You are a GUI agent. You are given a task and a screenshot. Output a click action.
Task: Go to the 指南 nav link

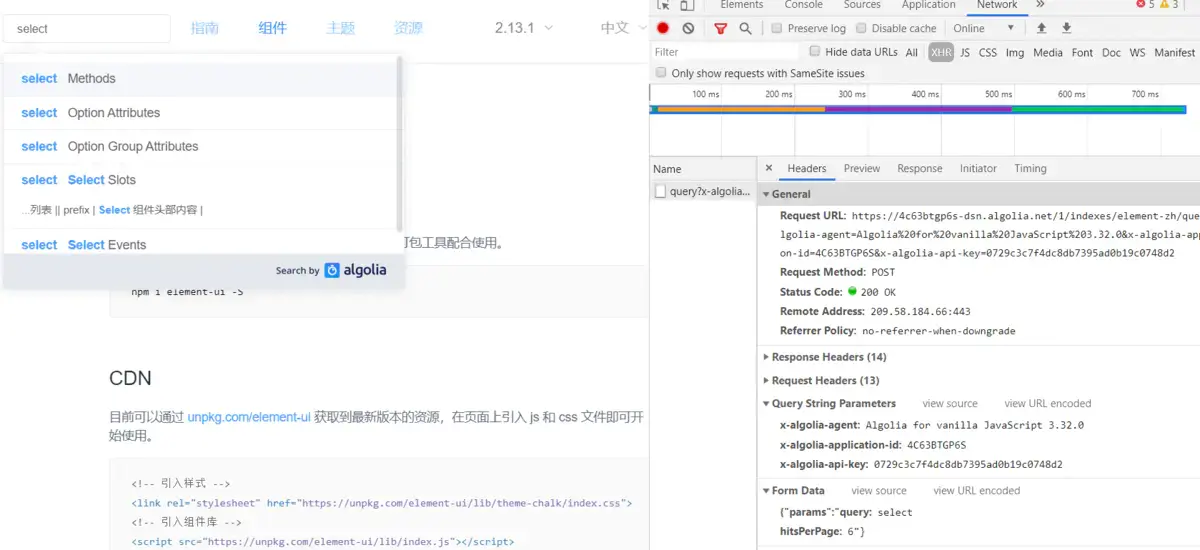click(205, 28)
